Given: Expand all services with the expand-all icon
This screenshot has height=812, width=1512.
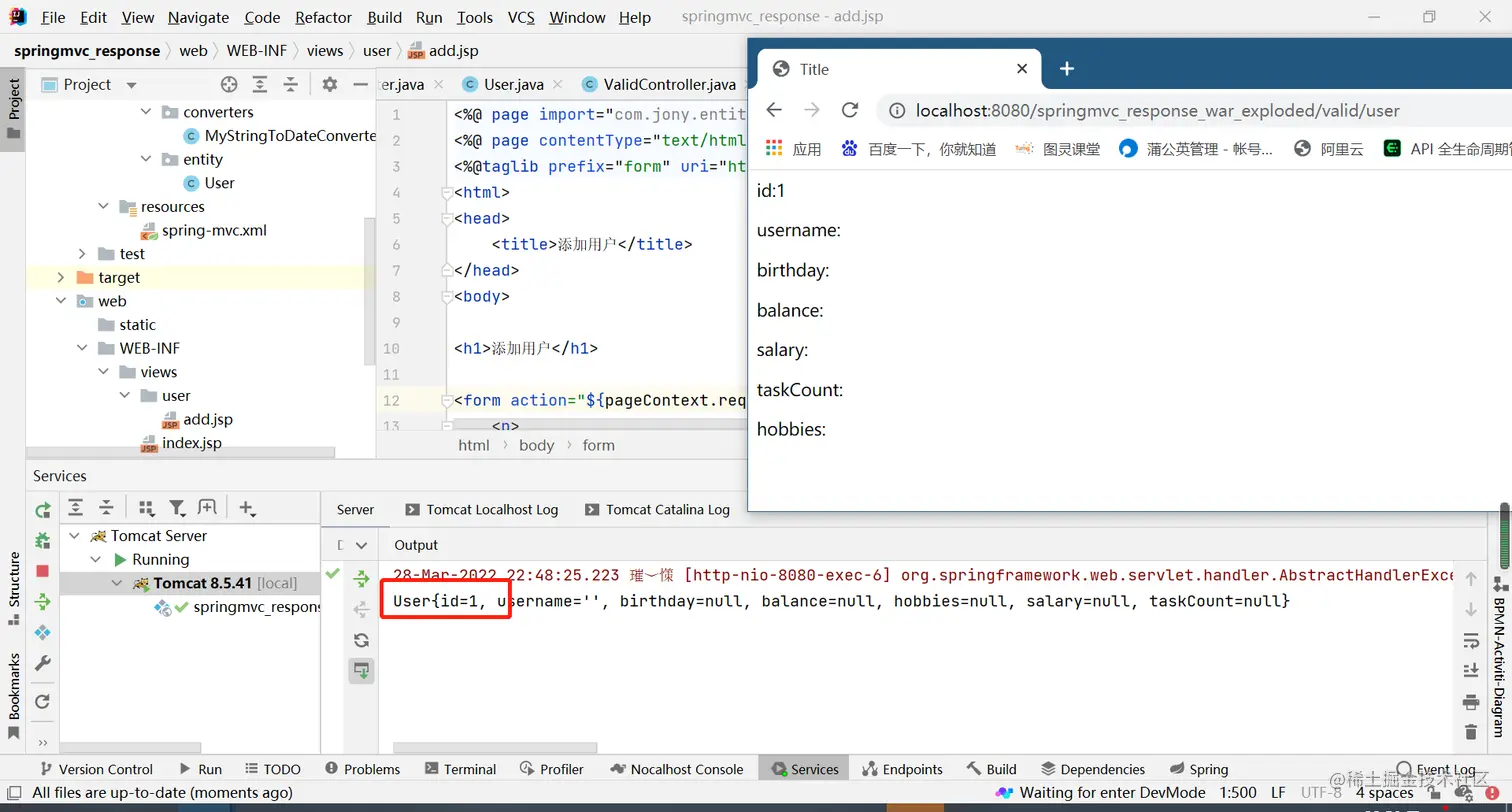Looking at the screenshot, I should [76, 508].
